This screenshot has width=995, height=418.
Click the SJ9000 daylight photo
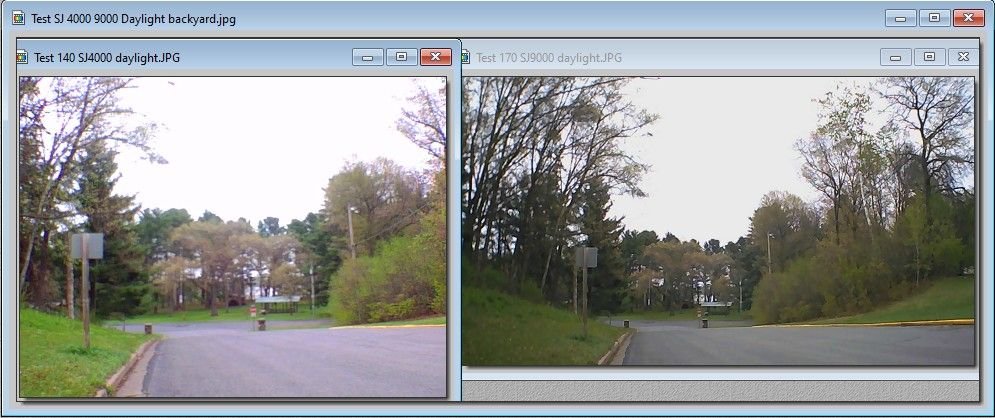(718, 221)
